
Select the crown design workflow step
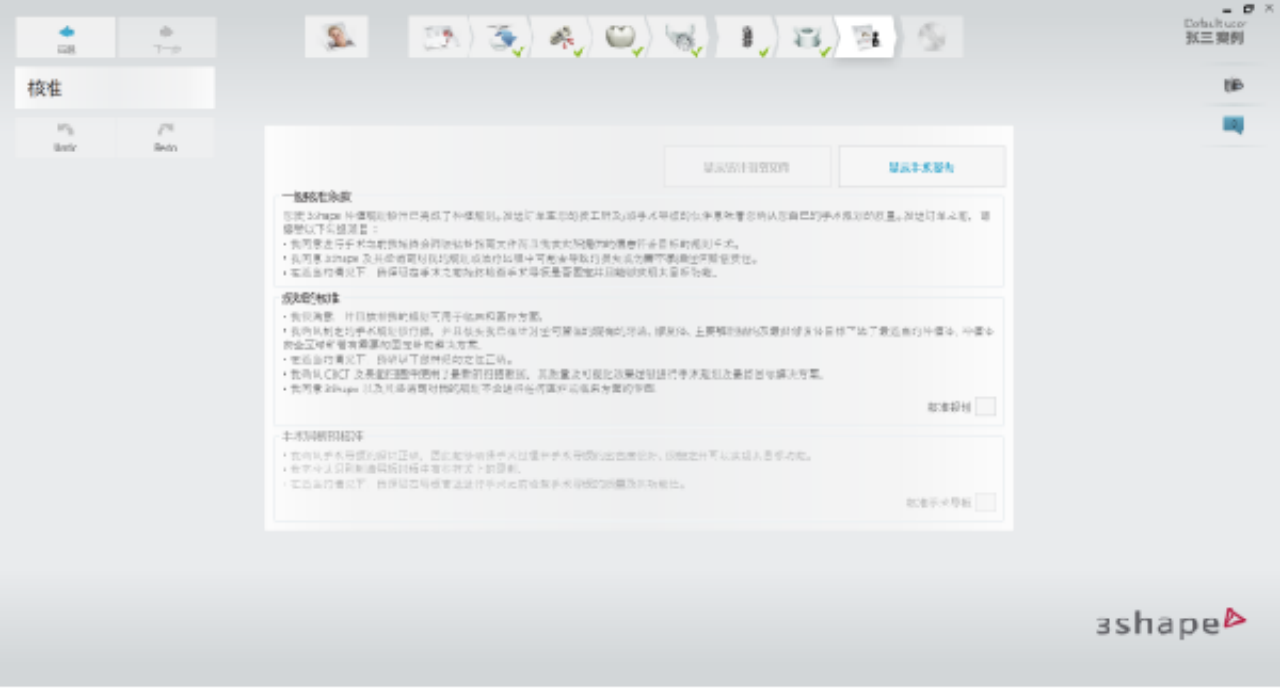coord(621,38)
